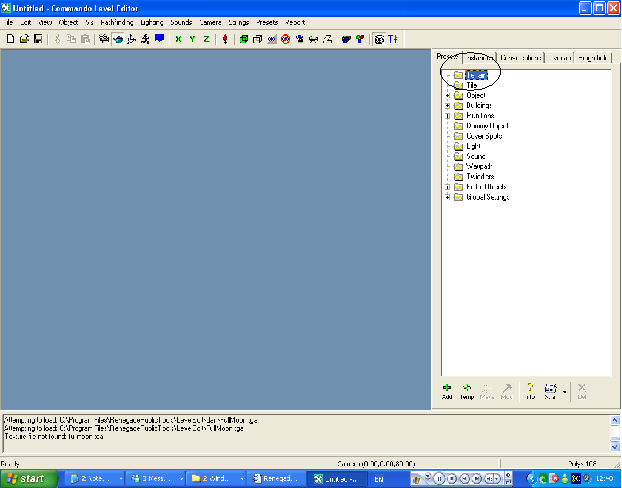Click the New level toolbar icon
This screenshot has height=488, width=622.
point(10,39)
